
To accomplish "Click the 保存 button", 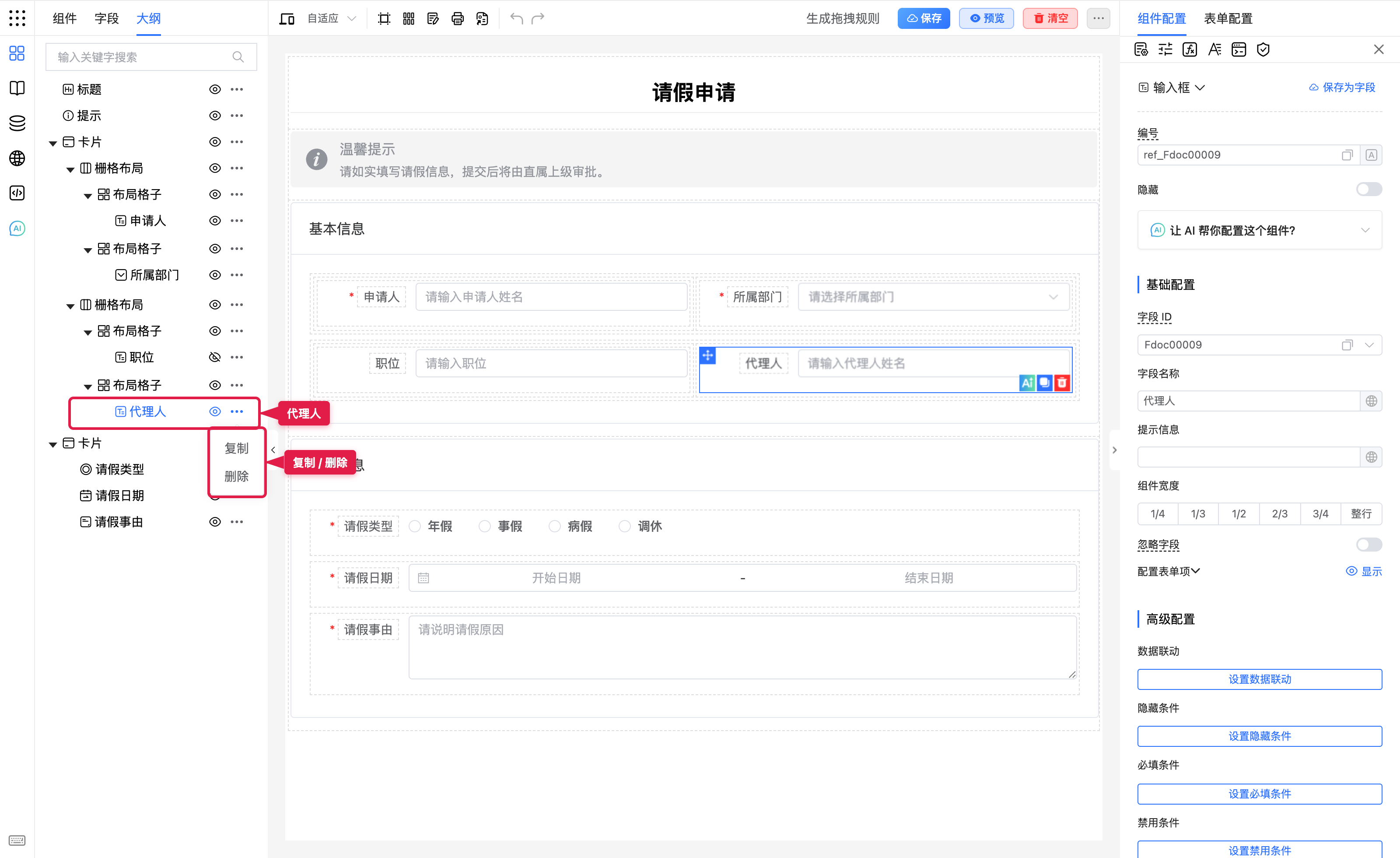I will pyautogui.click(x=924, y=18).
